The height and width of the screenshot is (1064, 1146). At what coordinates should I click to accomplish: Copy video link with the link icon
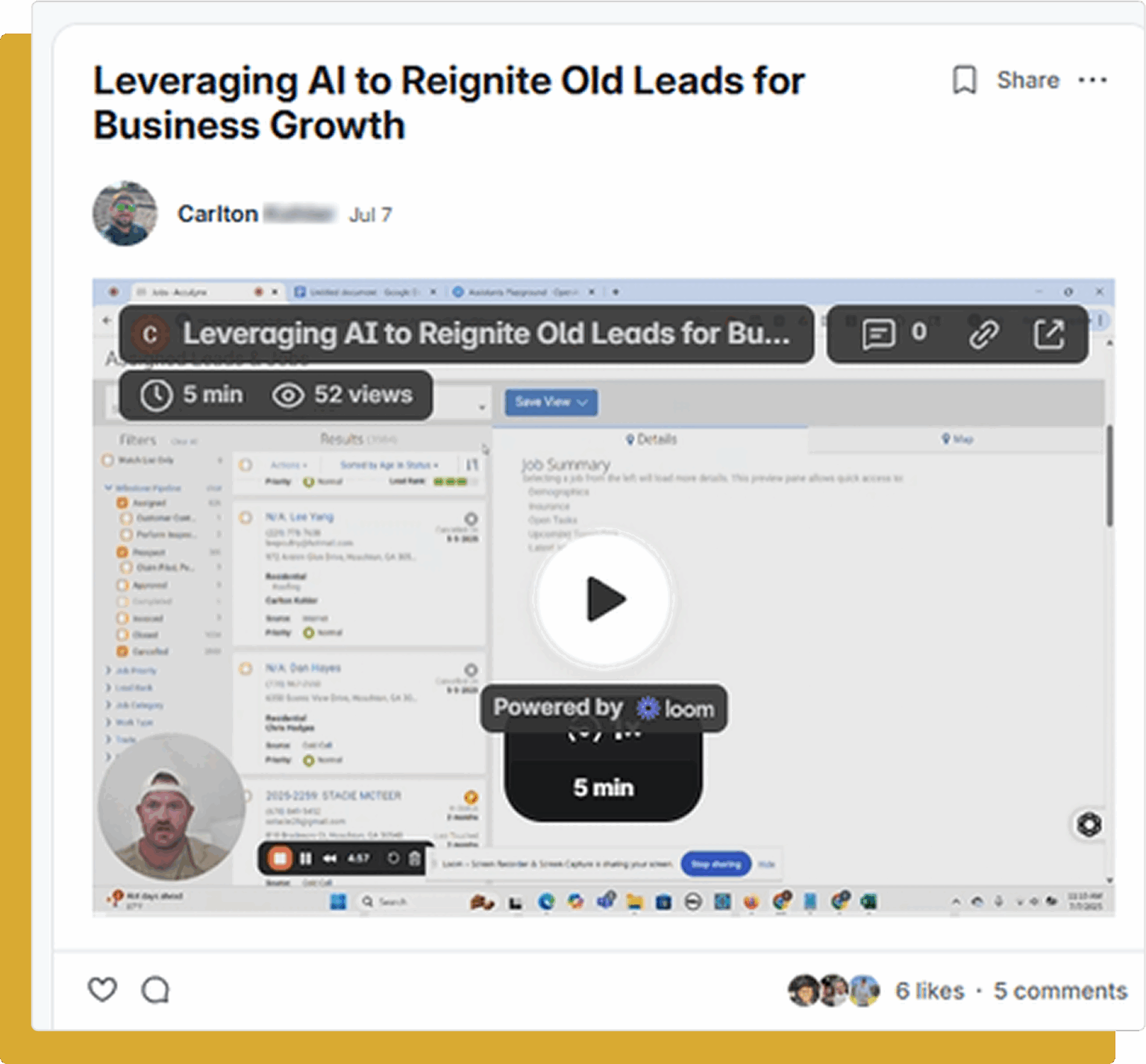click(x=983, y=334)
